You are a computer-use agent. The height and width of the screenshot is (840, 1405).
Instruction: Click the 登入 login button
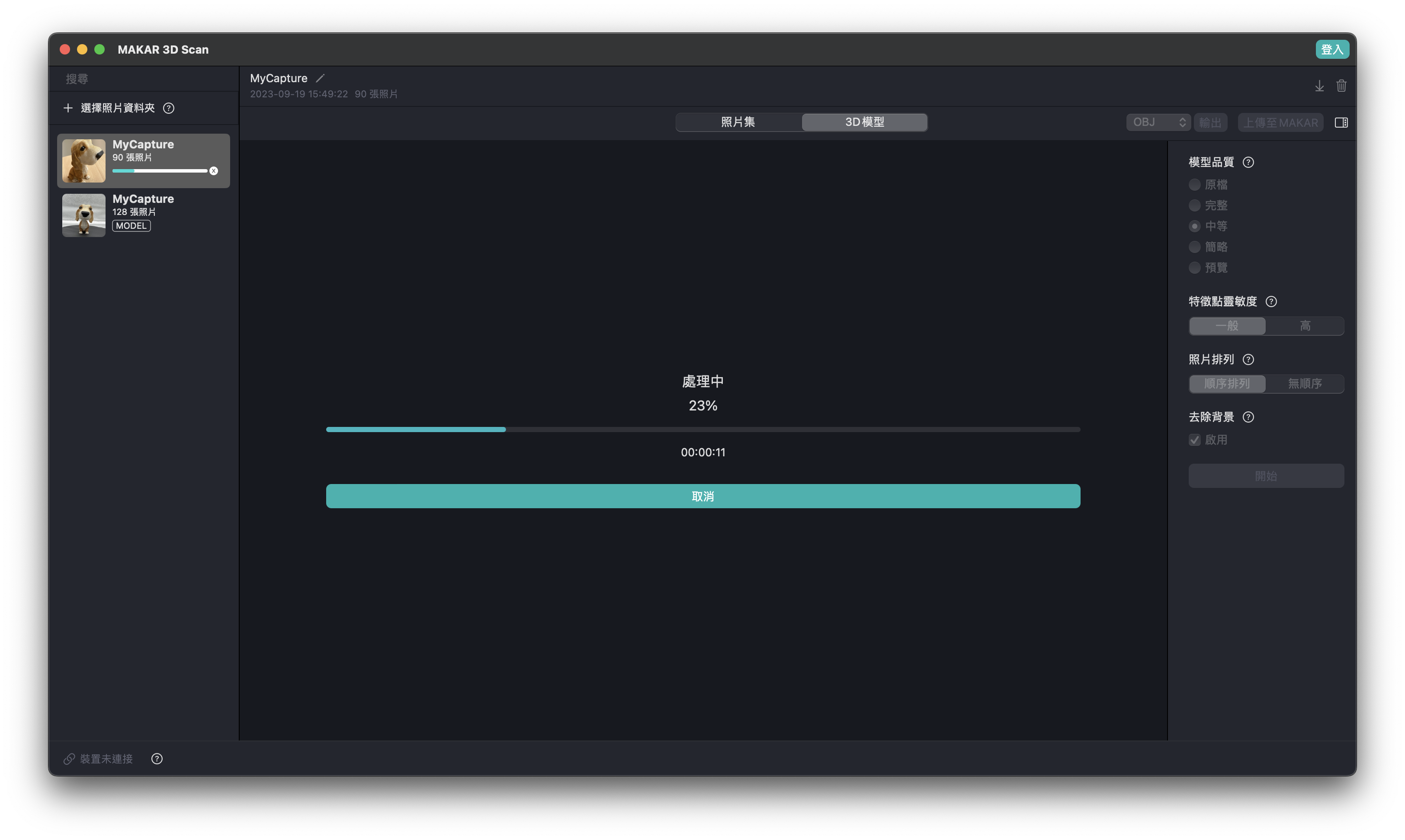1331,50
